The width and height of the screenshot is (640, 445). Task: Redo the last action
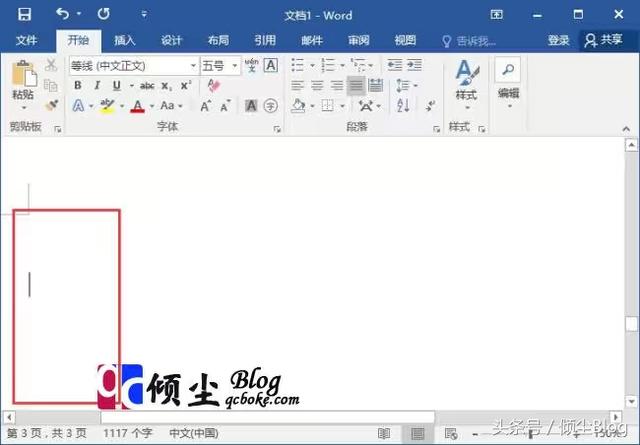click(x=104, y=14)
